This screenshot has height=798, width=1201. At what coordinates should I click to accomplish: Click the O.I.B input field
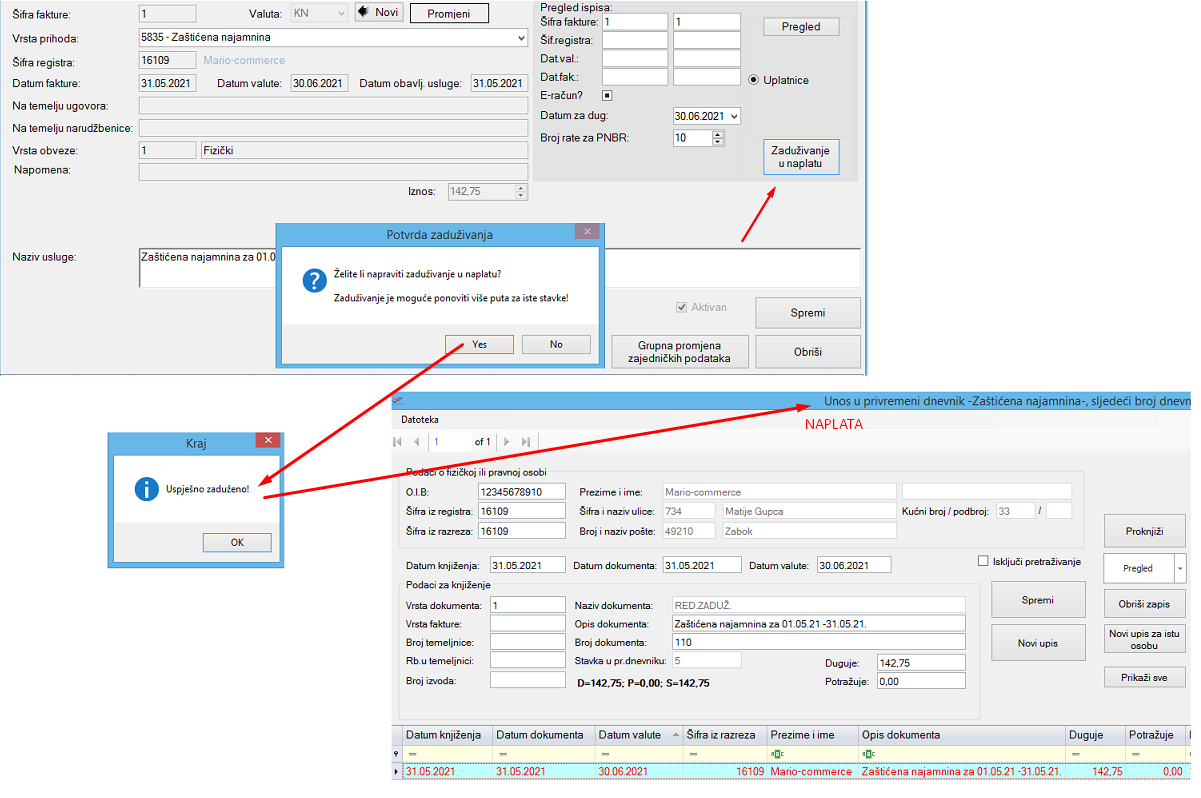coord(522,492)
